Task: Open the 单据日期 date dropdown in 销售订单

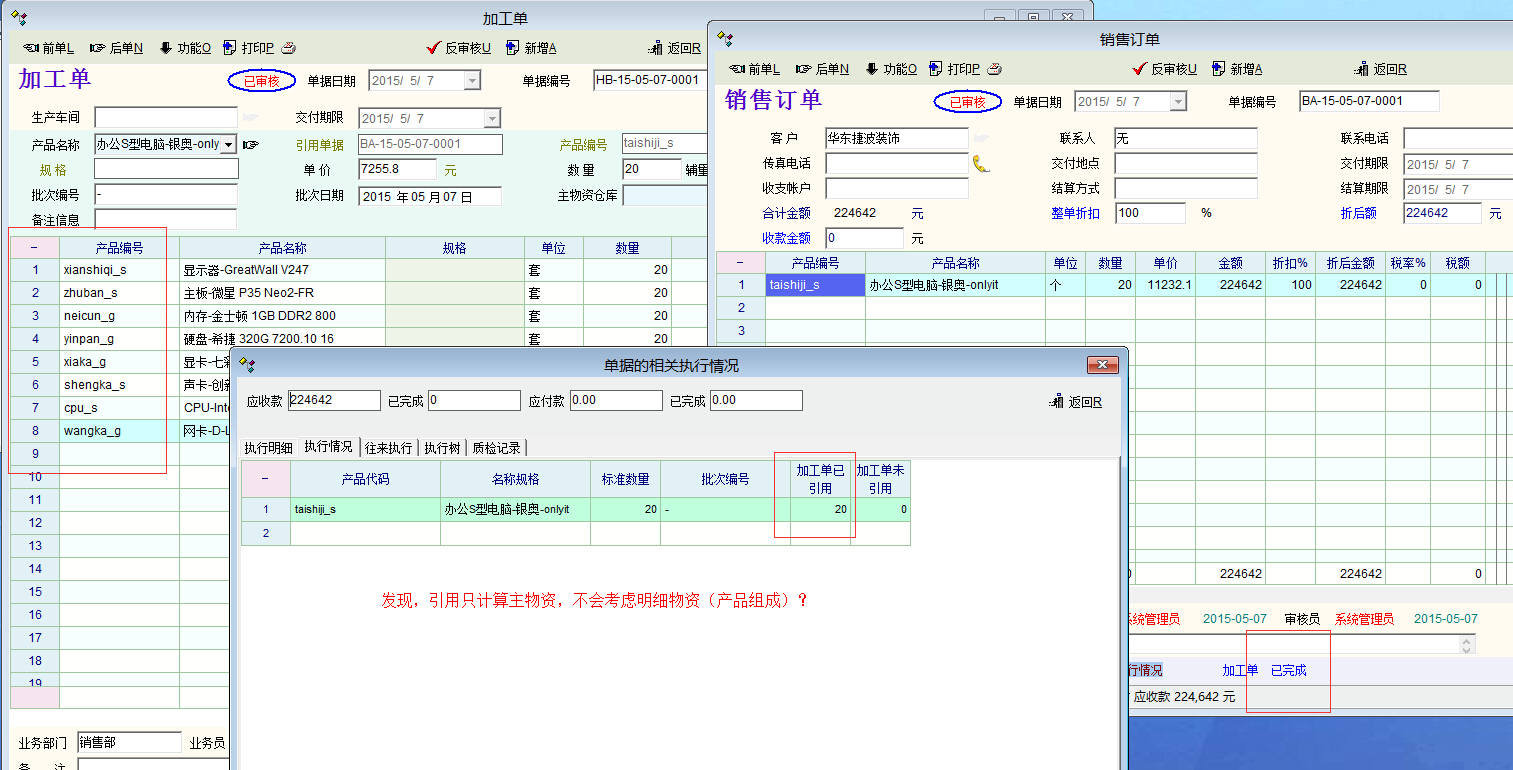Action: tap(1178, 102)
